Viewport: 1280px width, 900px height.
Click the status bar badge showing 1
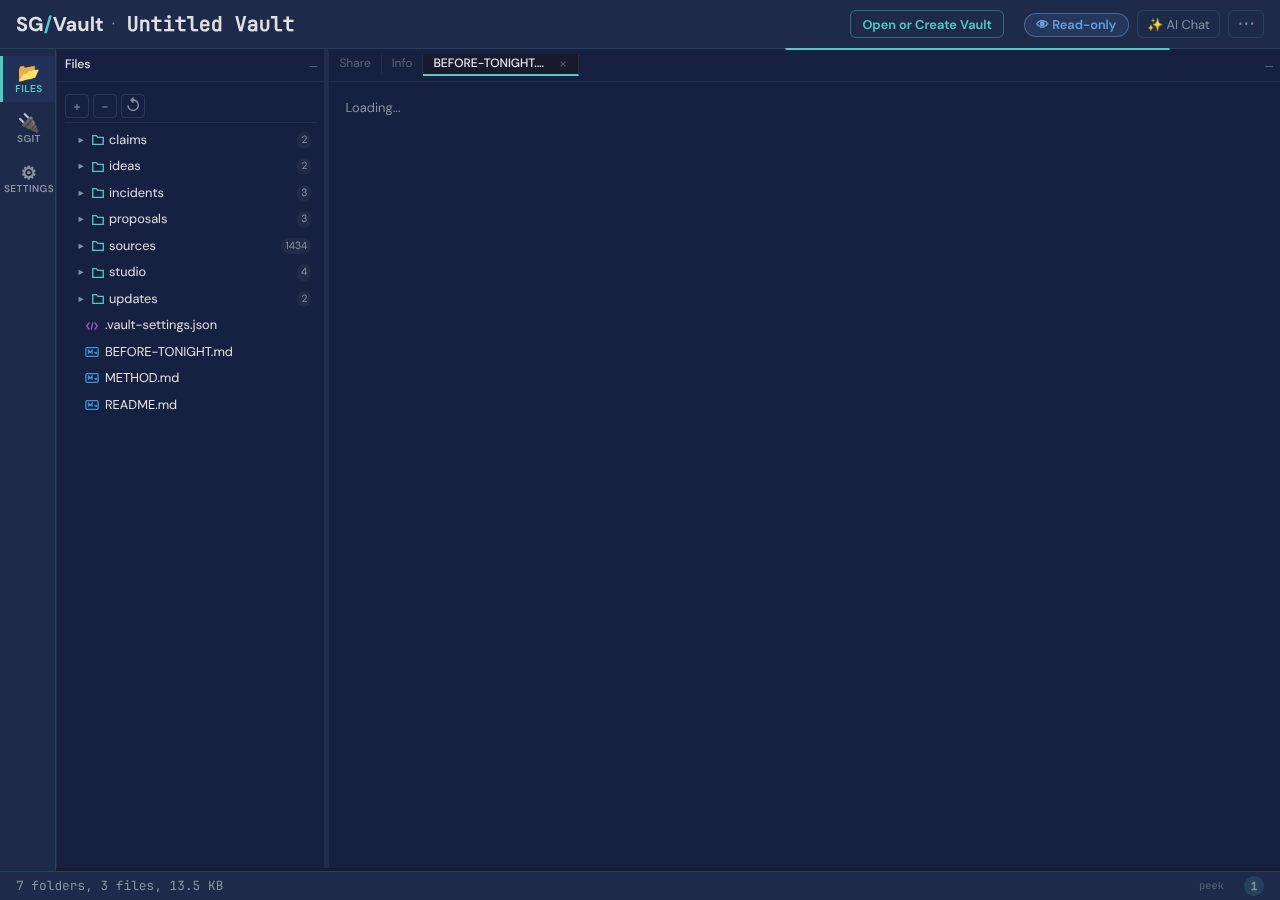(1254, 886)
